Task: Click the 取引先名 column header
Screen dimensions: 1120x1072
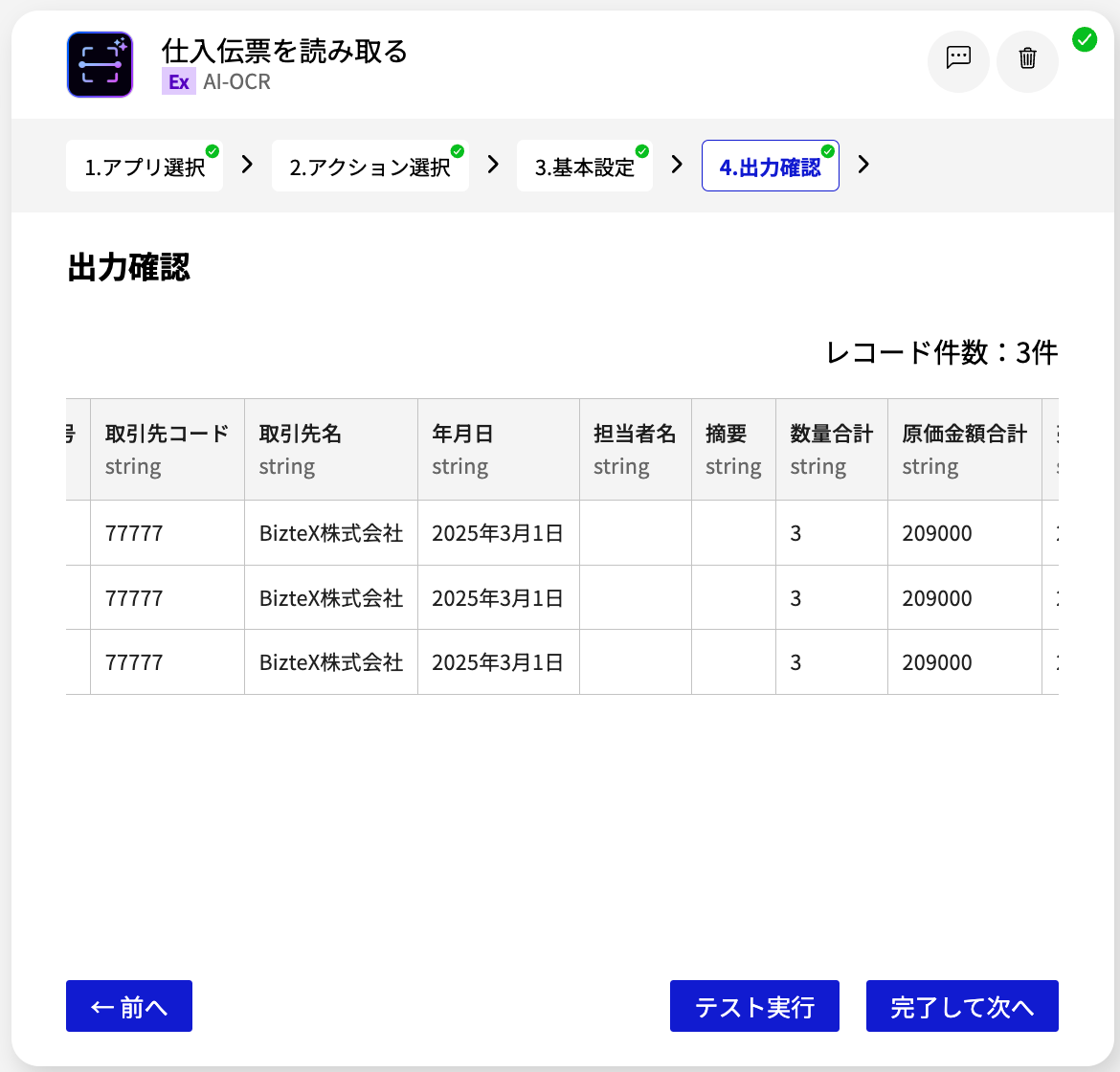Action: (x=330, y=449)
